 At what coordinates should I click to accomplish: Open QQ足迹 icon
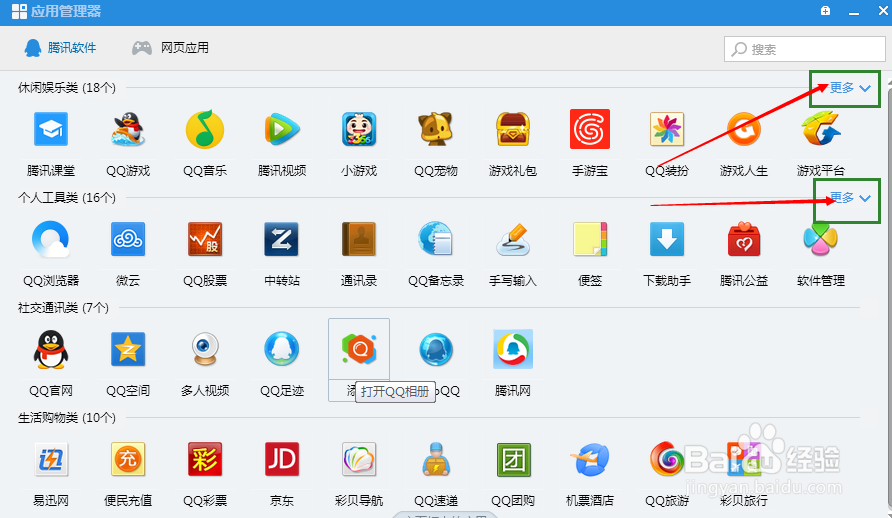[282, 349]
